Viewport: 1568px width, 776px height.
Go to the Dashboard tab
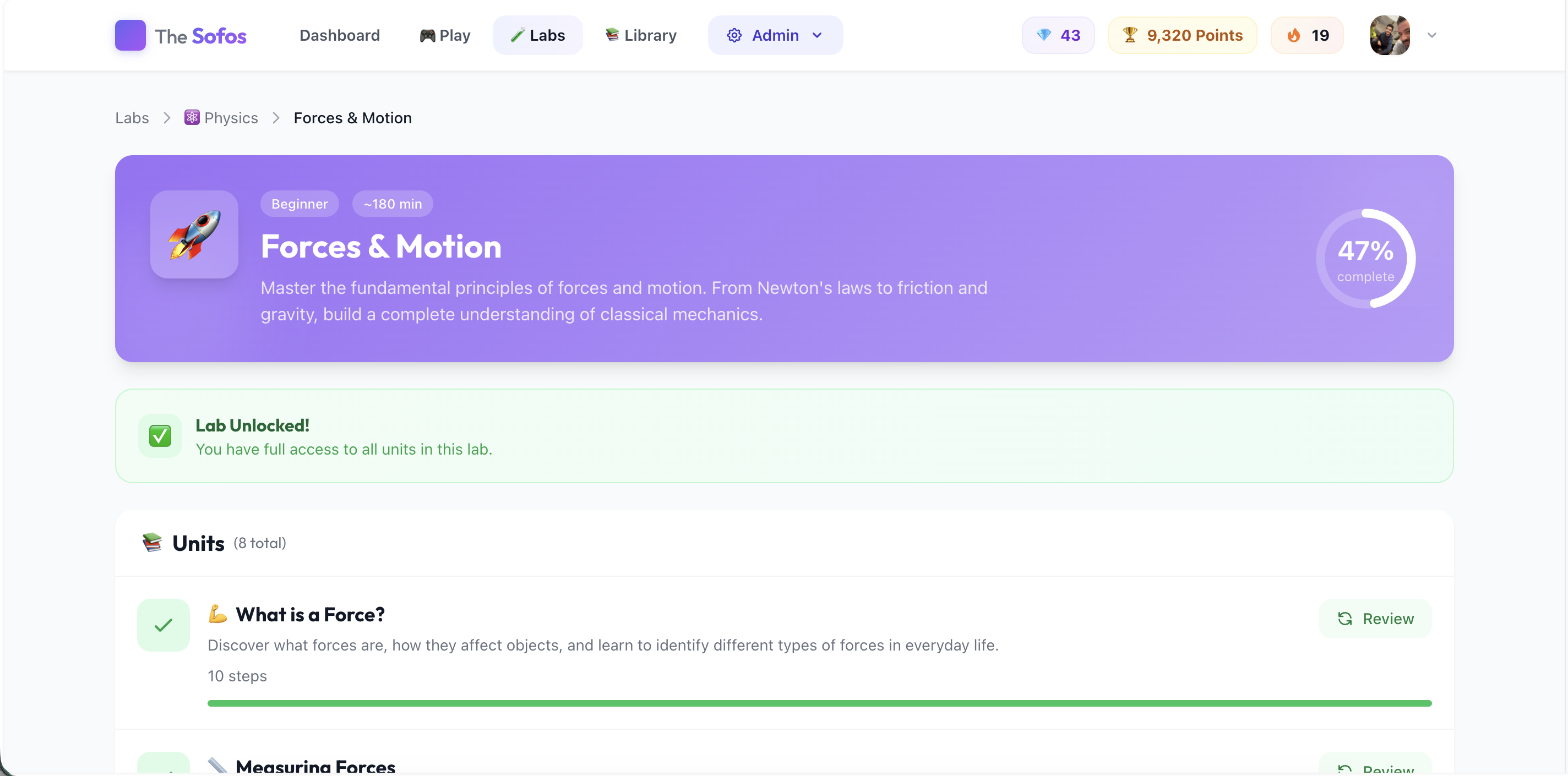pyautogui.click(x=339, y=35)
